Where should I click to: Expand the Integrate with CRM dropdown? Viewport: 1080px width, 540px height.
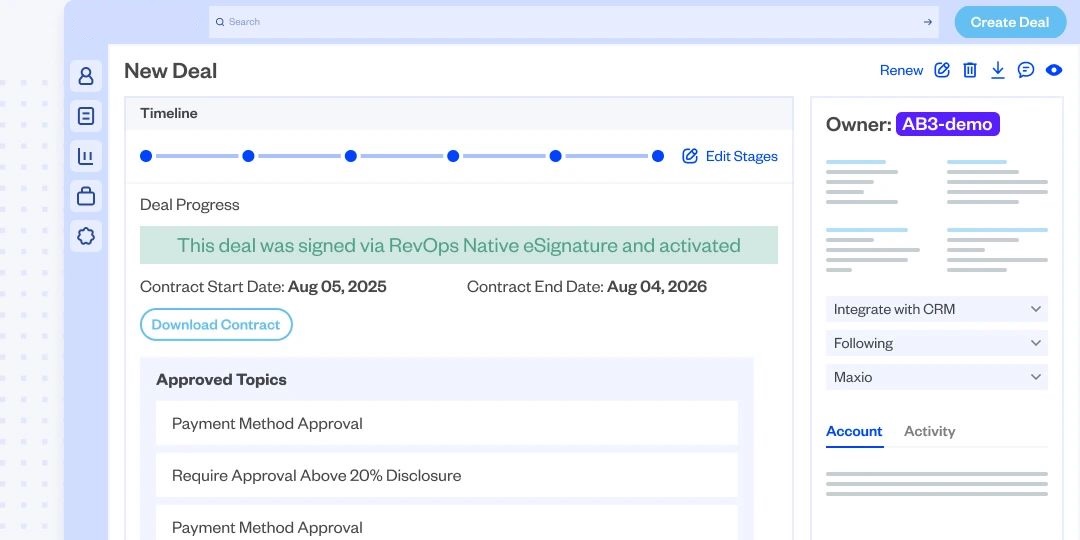pyautogui.click(x=937, y=309)
